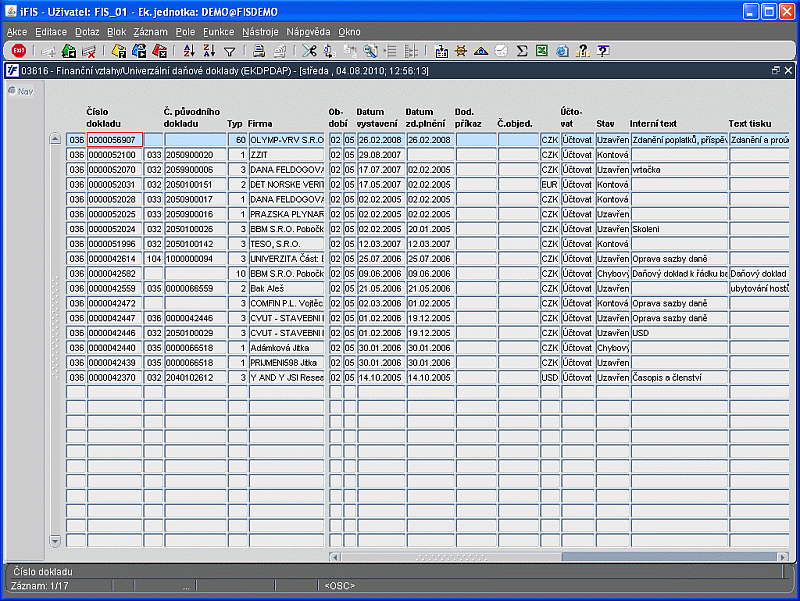Click document number field 0000056907
The image size is (800, 601).
115,140
